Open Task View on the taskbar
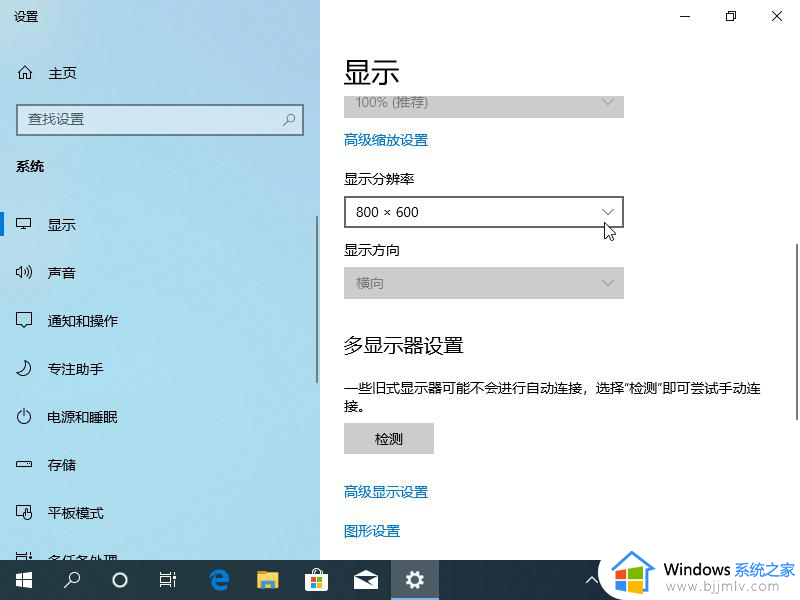Image resolution: width=800 pixels, height=600 pixels. click(168, 580)
